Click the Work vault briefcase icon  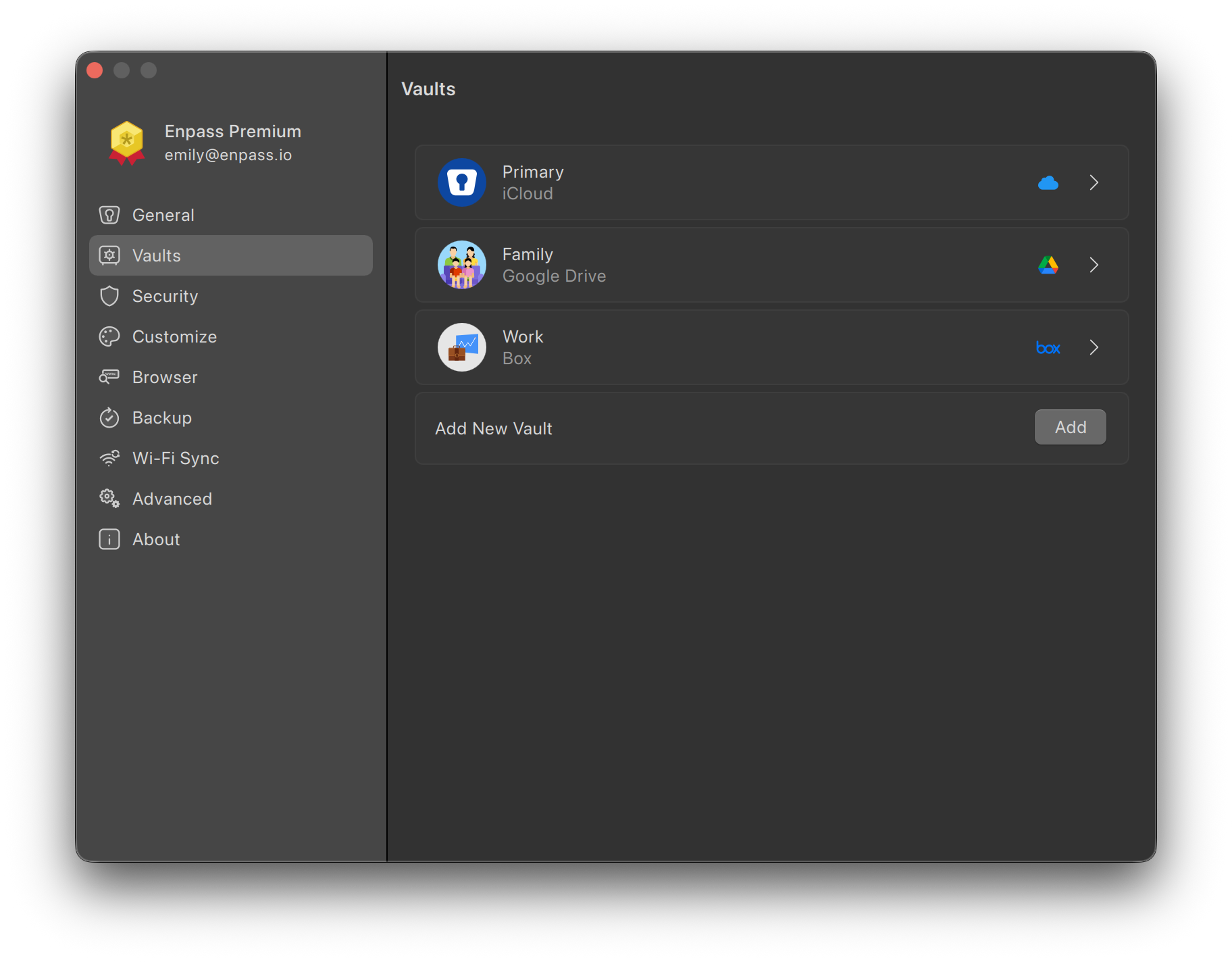pyautogui.click(x=462, y=347)
